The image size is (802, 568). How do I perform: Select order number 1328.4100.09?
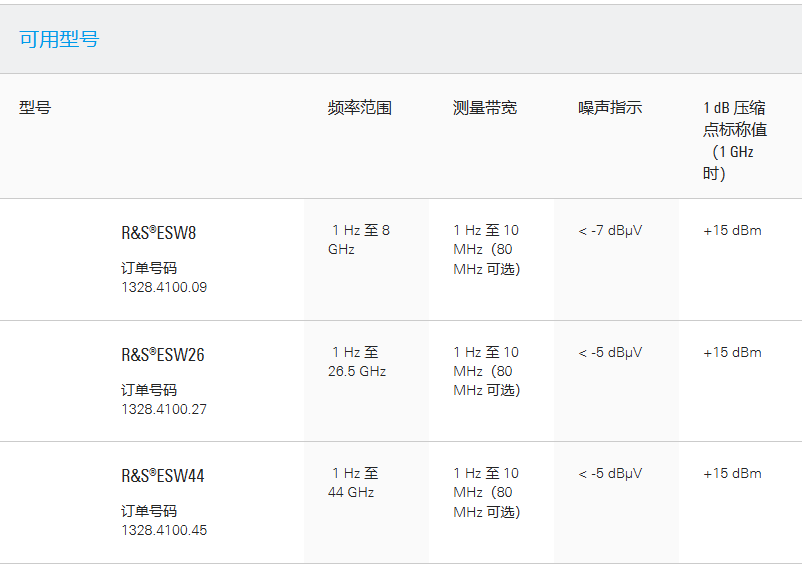pos(164,287)
